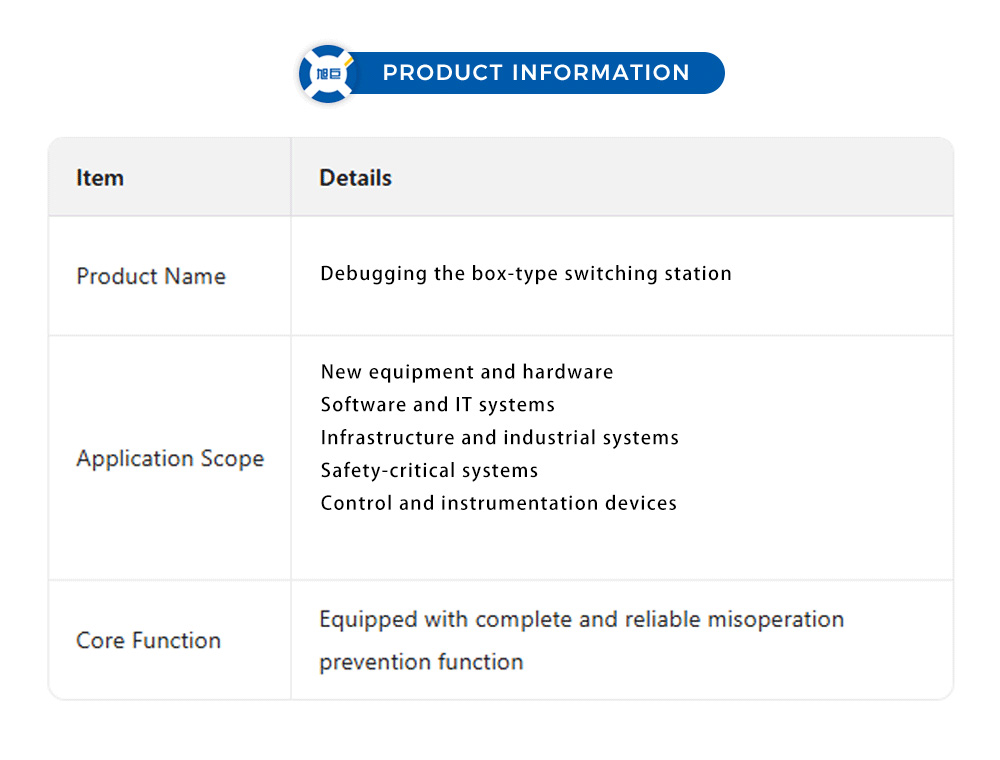1000x760 pixels.
Task: Click 'Debugging the box-type switching station' text
Action: (526, 273)
